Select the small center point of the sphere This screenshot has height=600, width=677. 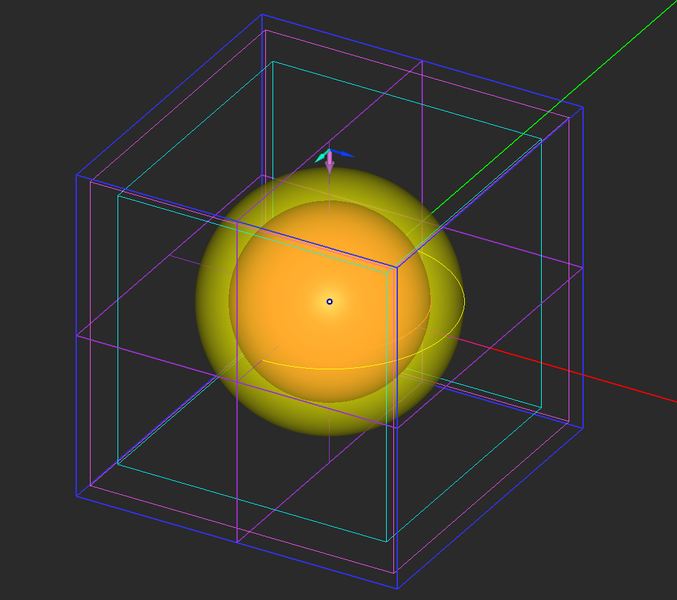[x=329, y=302]
